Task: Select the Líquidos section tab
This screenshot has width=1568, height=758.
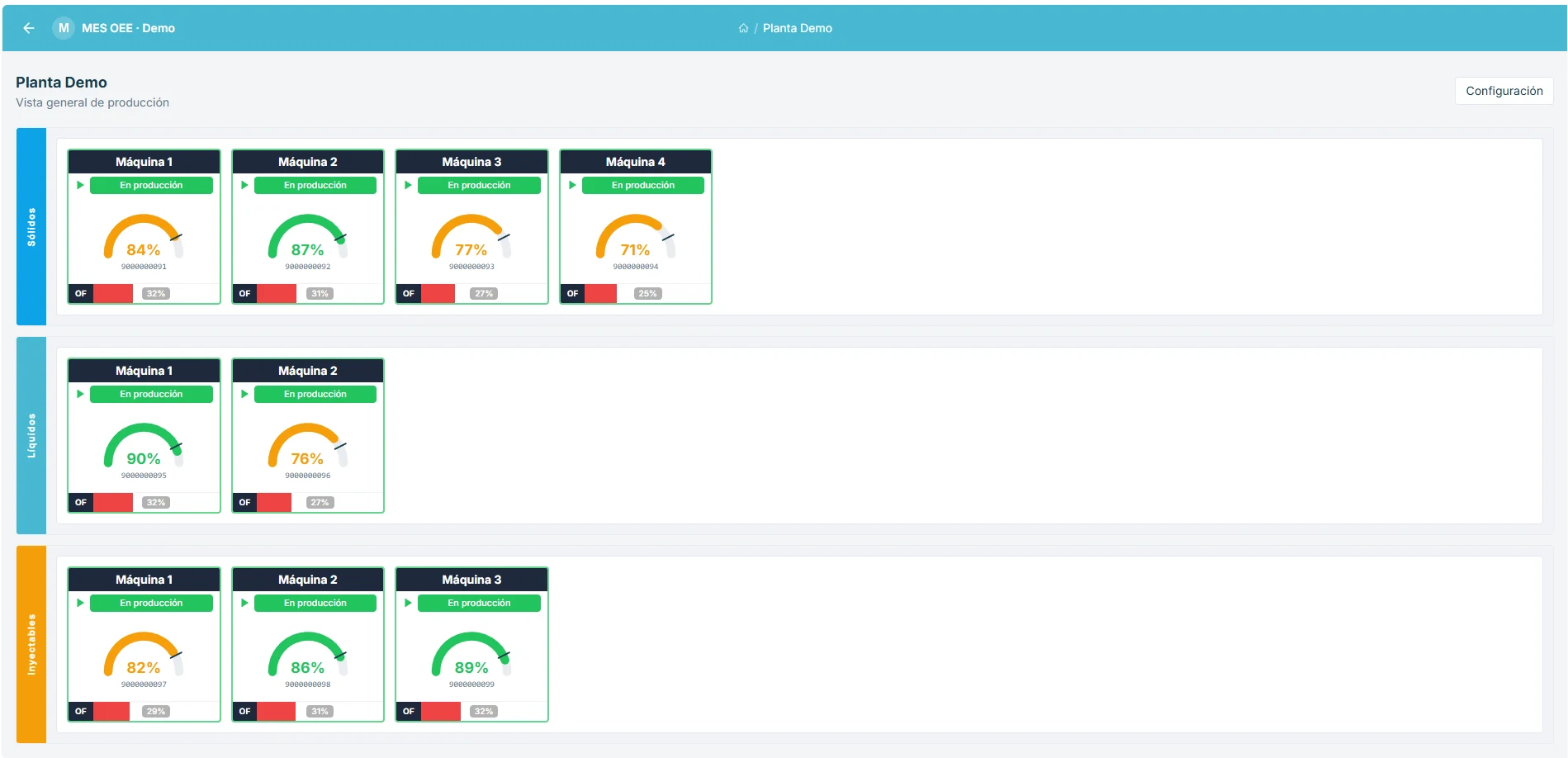Action: (31, 435)
